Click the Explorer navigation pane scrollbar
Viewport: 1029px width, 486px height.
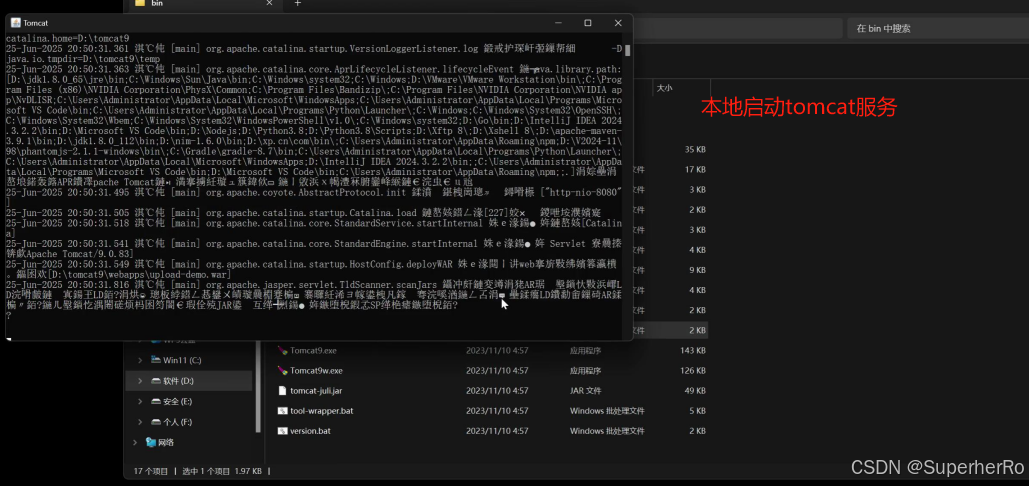click(x=258, y=387)
